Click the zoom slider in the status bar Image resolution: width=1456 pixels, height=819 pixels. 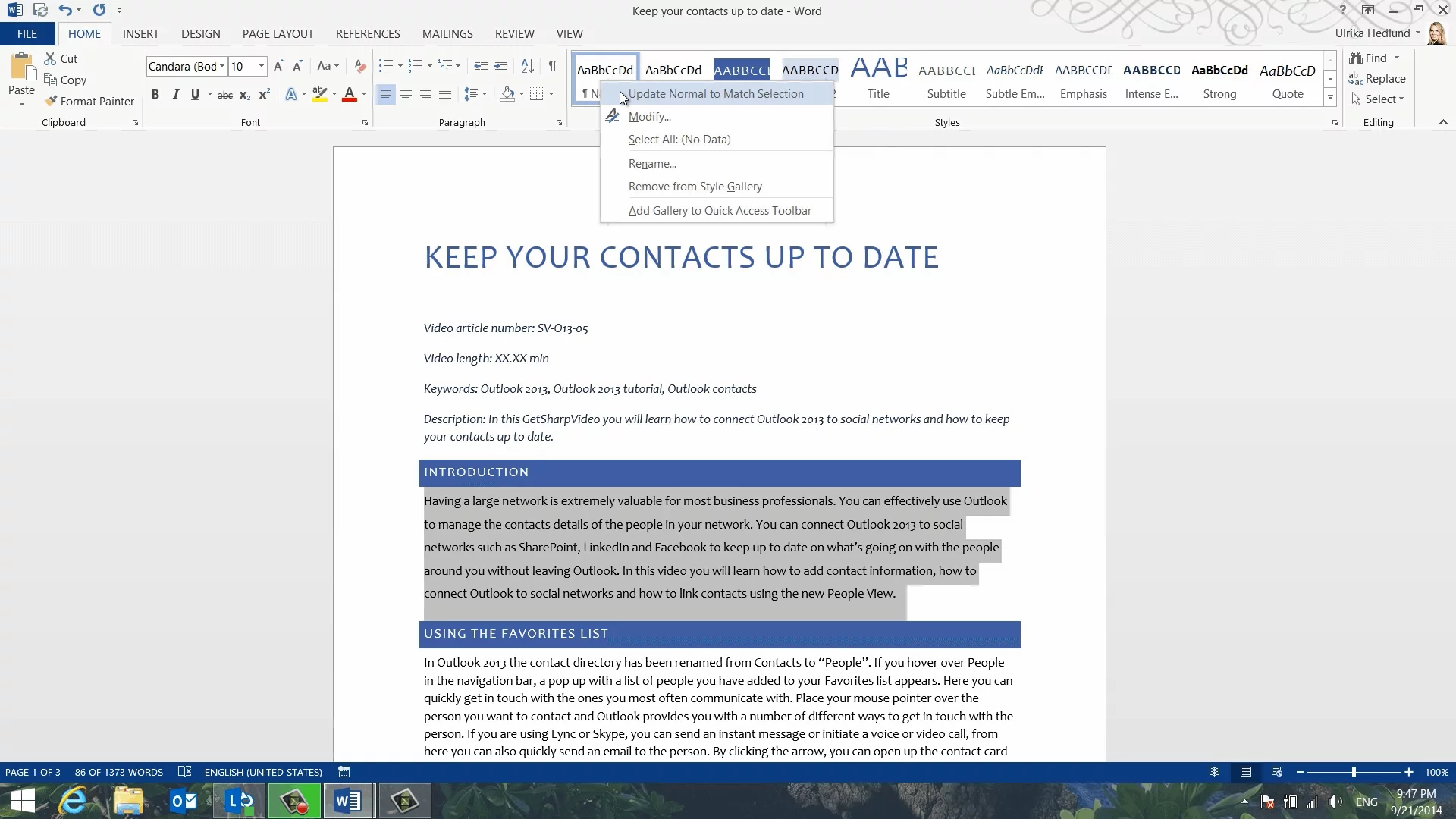[1354, 772]
